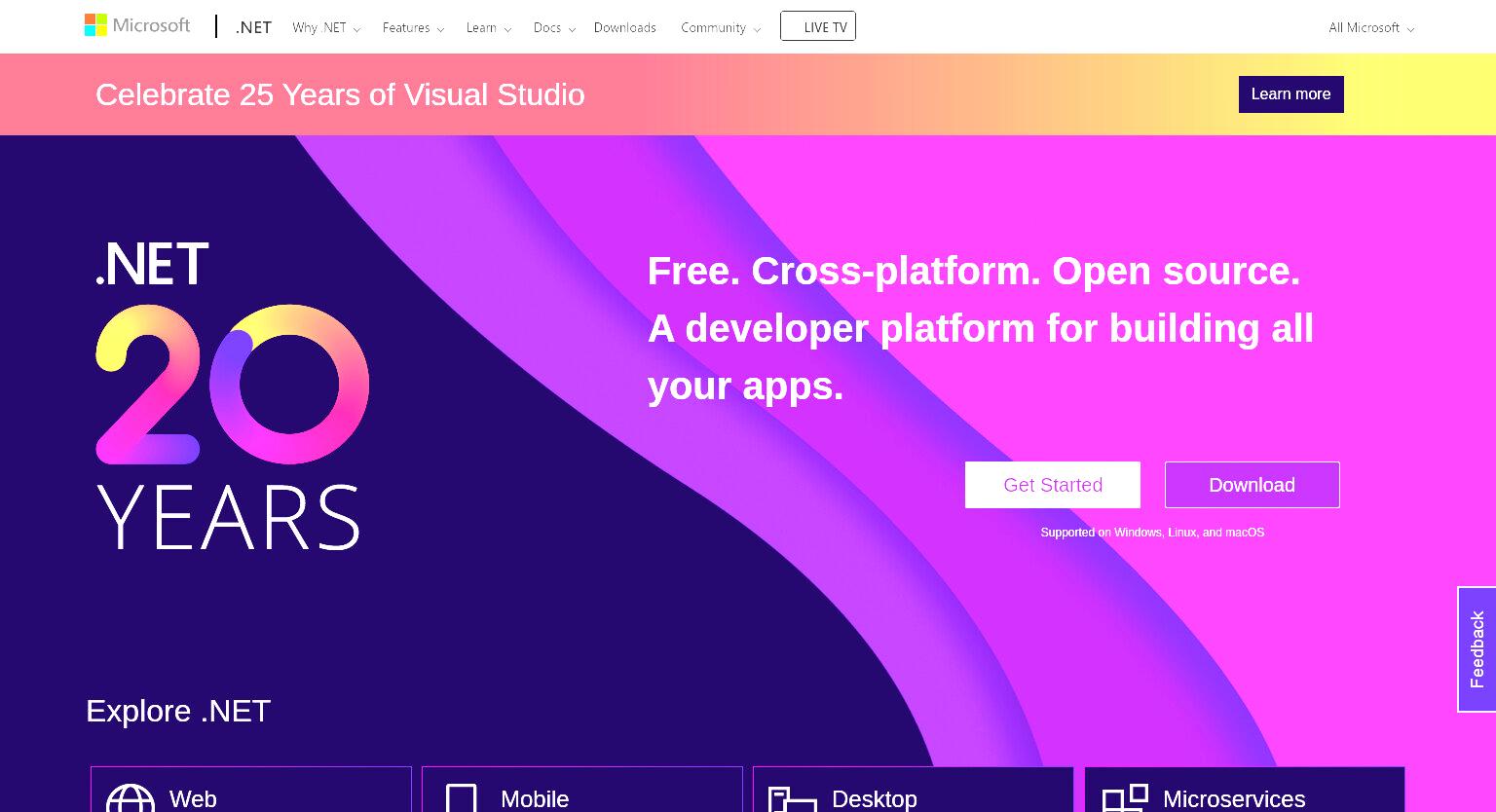This screenshot has width=1496, height=812.
Task: Open the Feedback side tab
Action: (x=1477, y=649)
